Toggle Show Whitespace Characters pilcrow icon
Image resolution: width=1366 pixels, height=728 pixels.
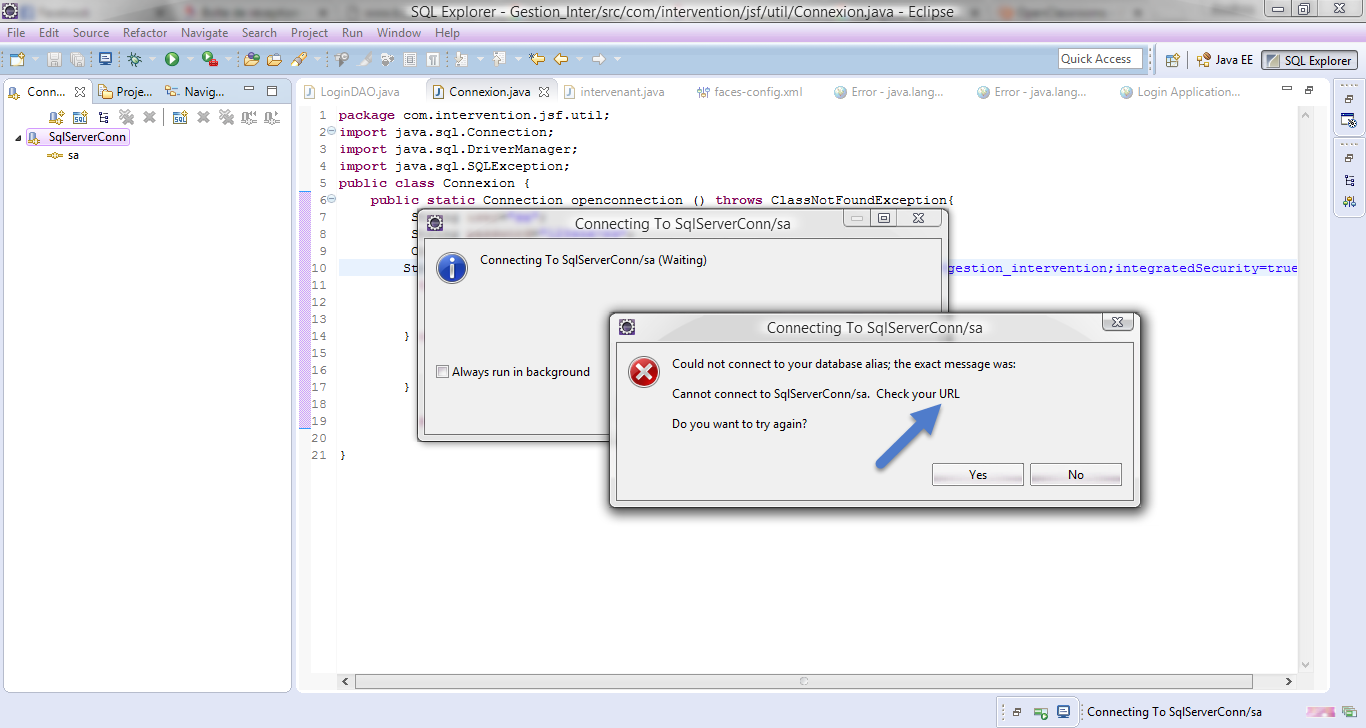(x=432, y=60)
